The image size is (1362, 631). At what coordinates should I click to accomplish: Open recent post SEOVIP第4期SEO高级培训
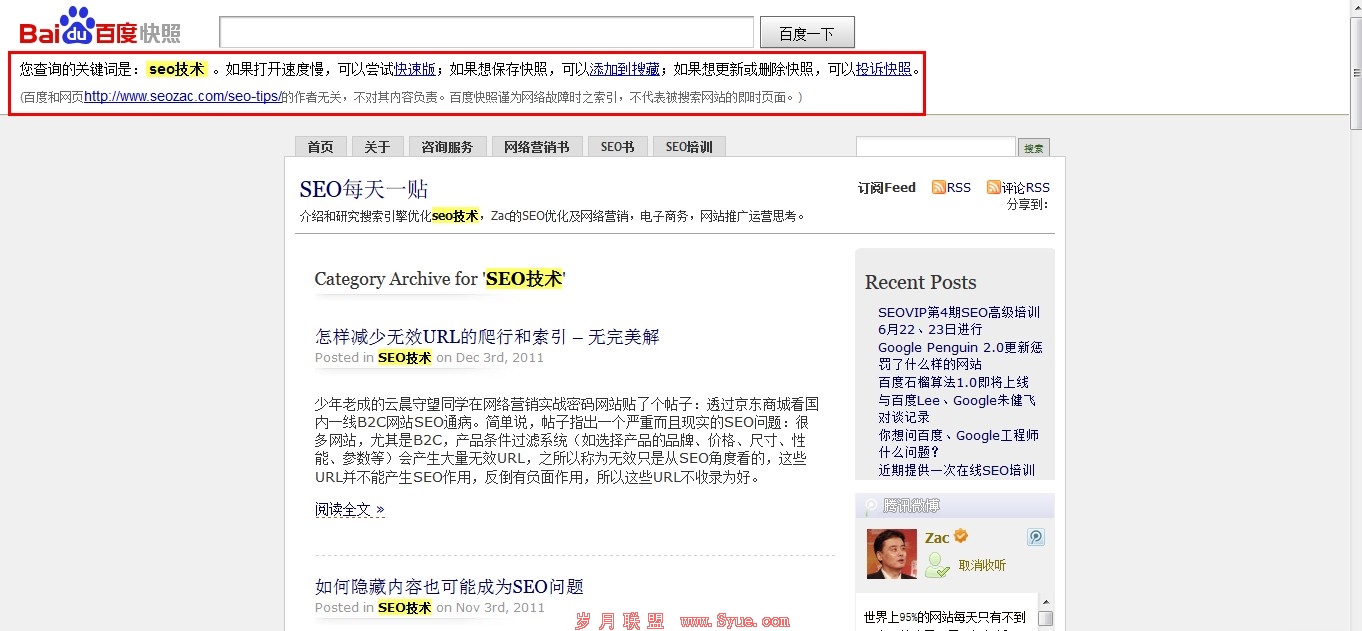pos(959,320)
